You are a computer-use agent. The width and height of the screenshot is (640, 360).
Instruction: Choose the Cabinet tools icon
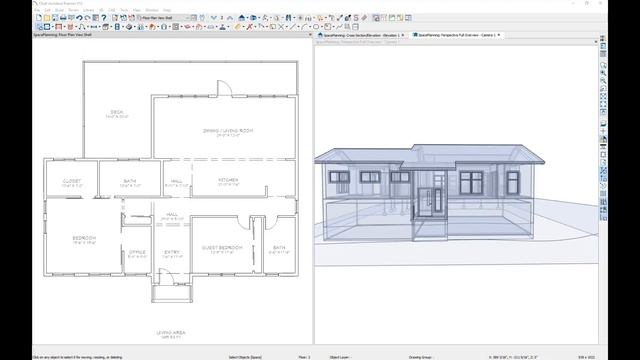[105, 27]
